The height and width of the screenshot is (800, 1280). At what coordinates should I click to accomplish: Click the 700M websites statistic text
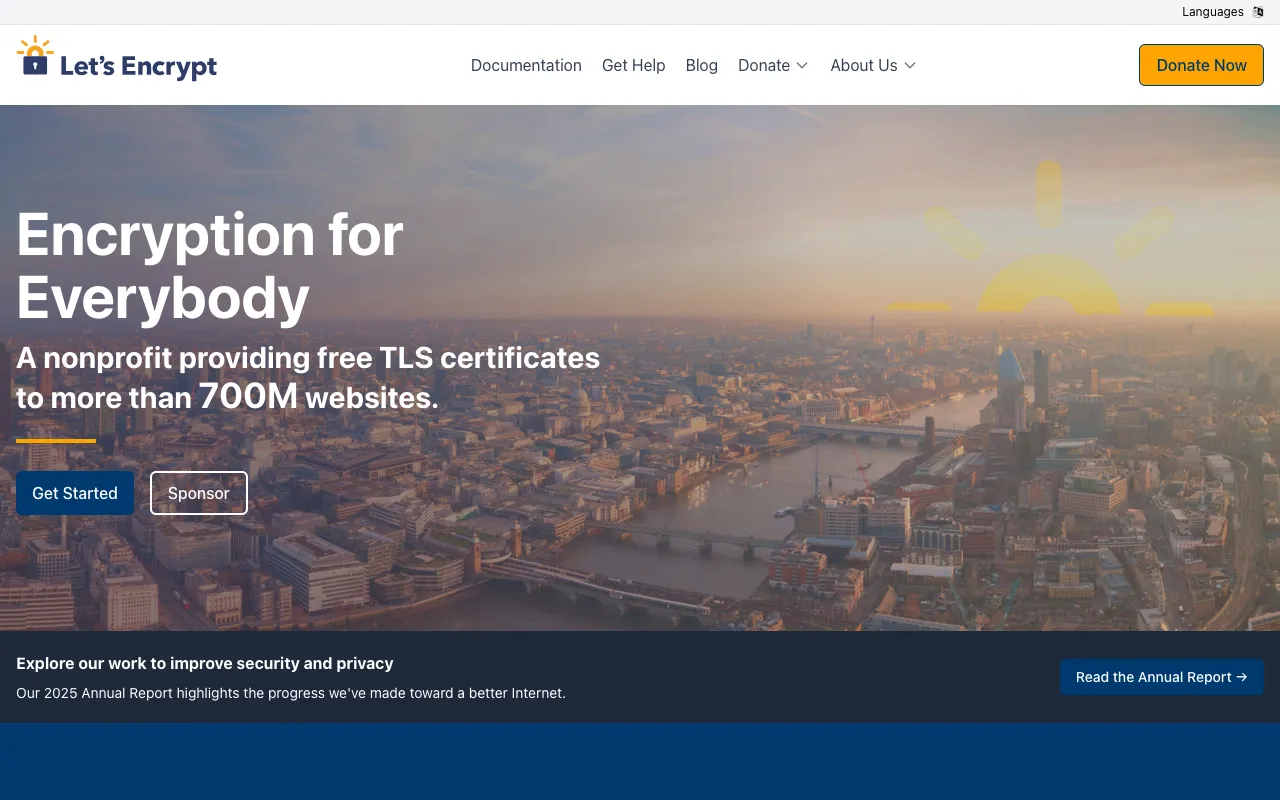pyautogui.click(x=247, y=396)
